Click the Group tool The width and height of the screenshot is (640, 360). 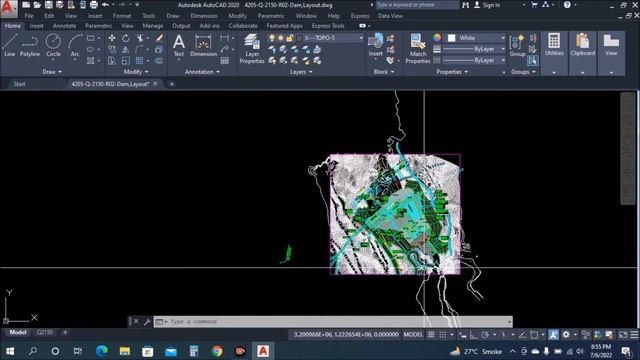(x=517, y=45)
